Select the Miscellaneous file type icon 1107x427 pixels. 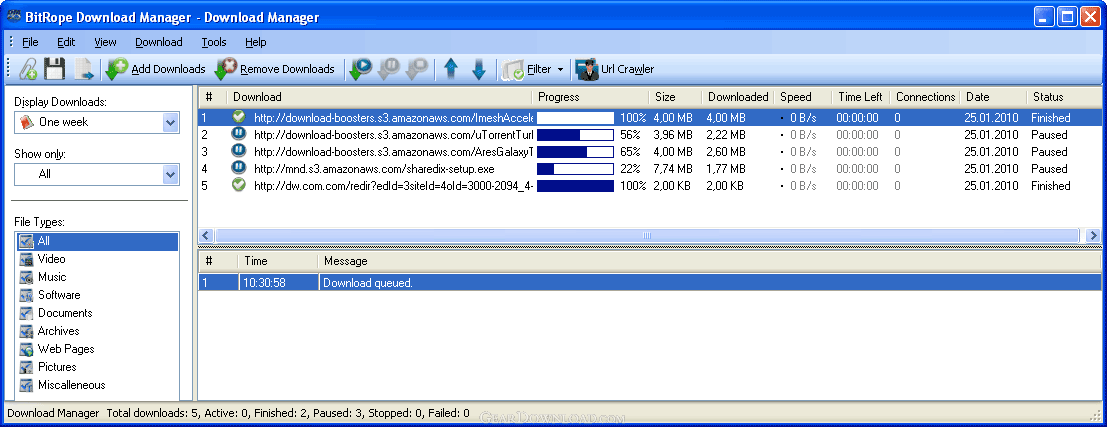point(26,385)
